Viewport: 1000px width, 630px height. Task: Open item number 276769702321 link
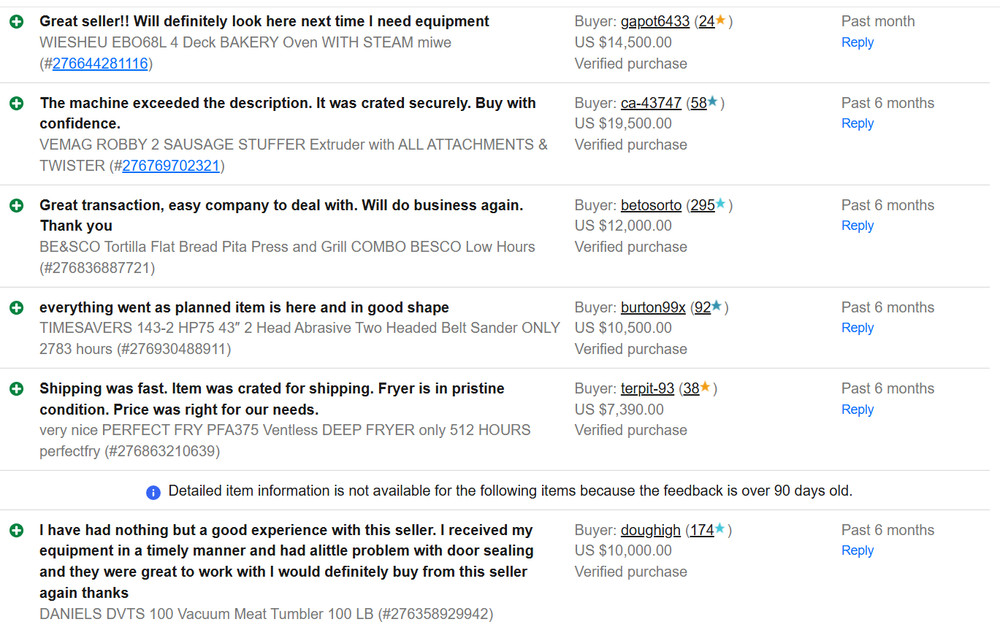171,166
